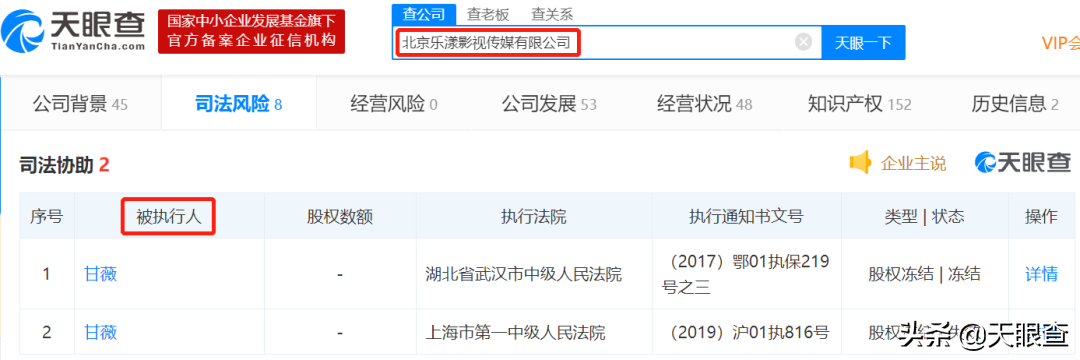1080x360 pixels.
Task: Click the 操作 column header
Action: (x=1041, y=217)
